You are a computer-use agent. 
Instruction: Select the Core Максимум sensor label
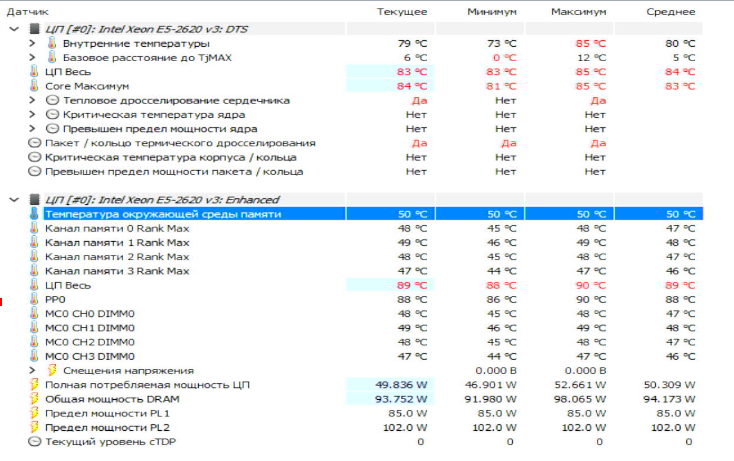pos(87,86)
